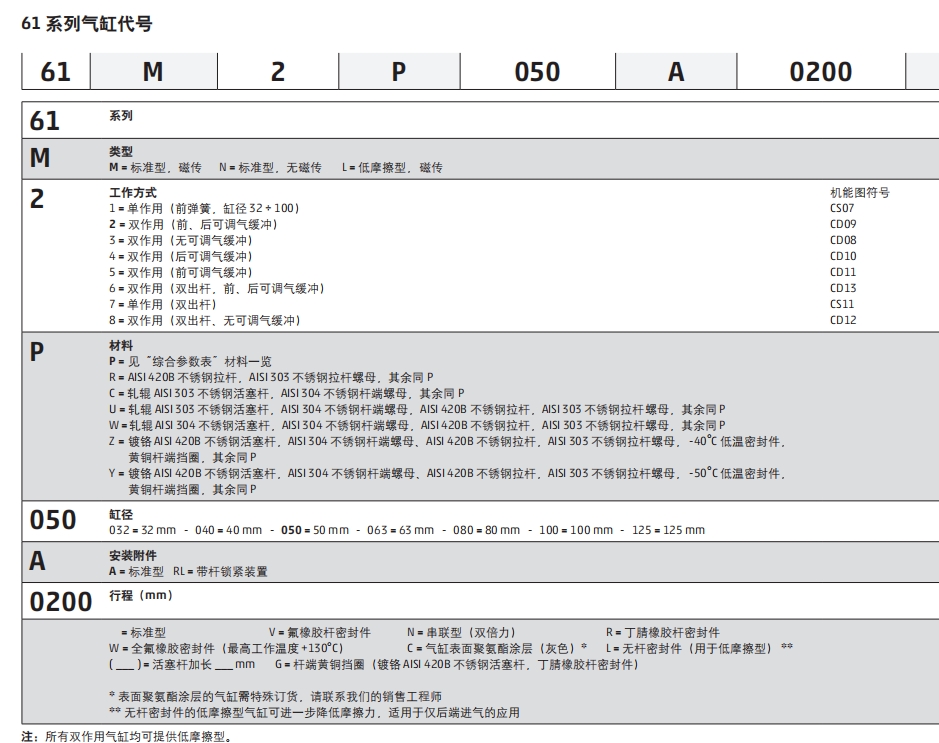
Task: Click the "0200" stroke header cell
Action: (x=820, y=71)
